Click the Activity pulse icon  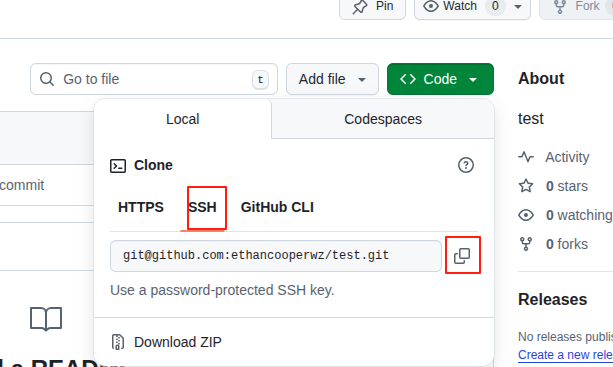click(526, 157)
